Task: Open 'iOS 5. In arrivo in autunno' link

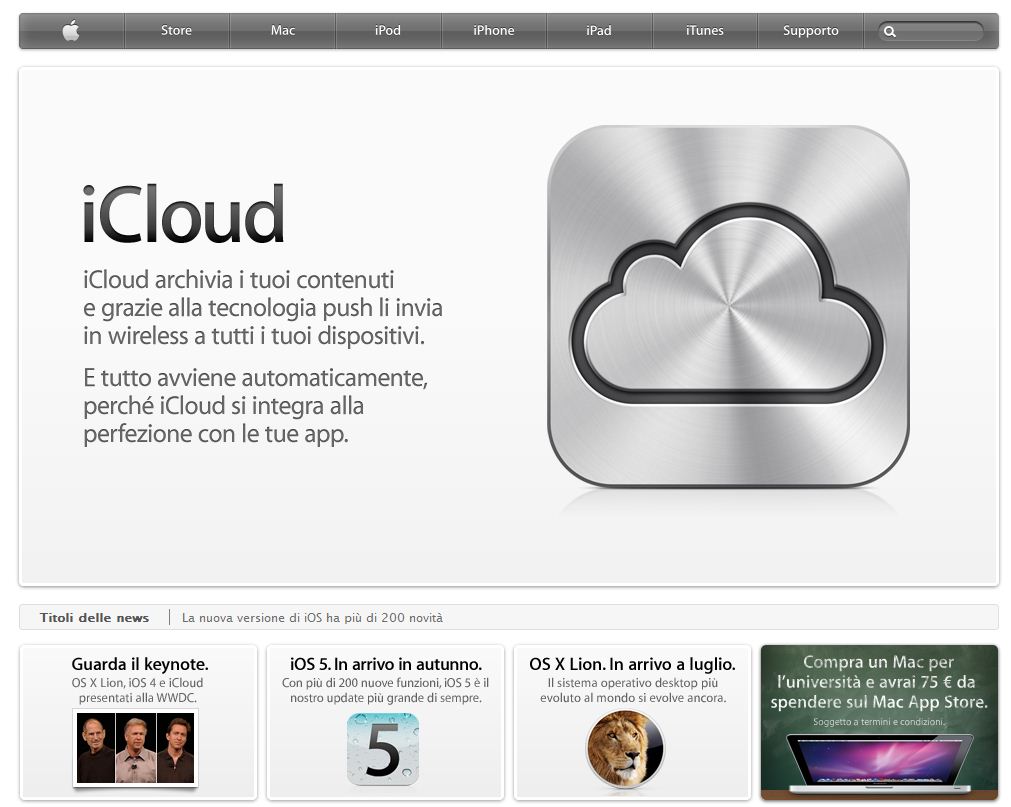Action: pos(386,664)
